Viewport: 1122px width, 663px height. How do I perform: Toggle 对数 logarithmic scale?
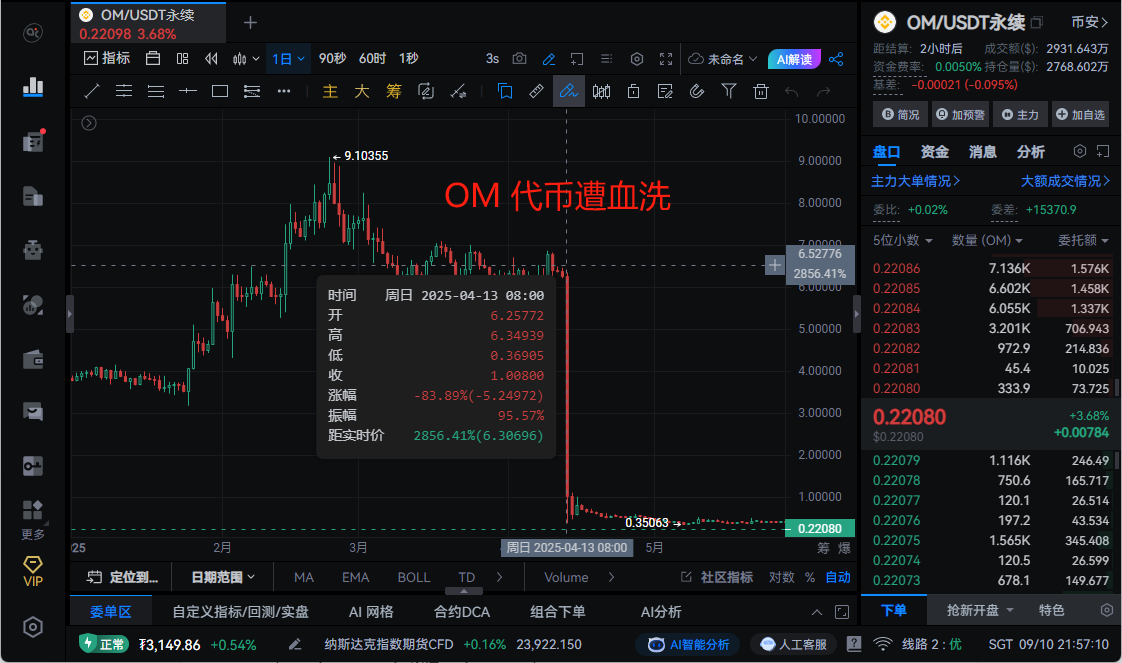click(782, 577)
